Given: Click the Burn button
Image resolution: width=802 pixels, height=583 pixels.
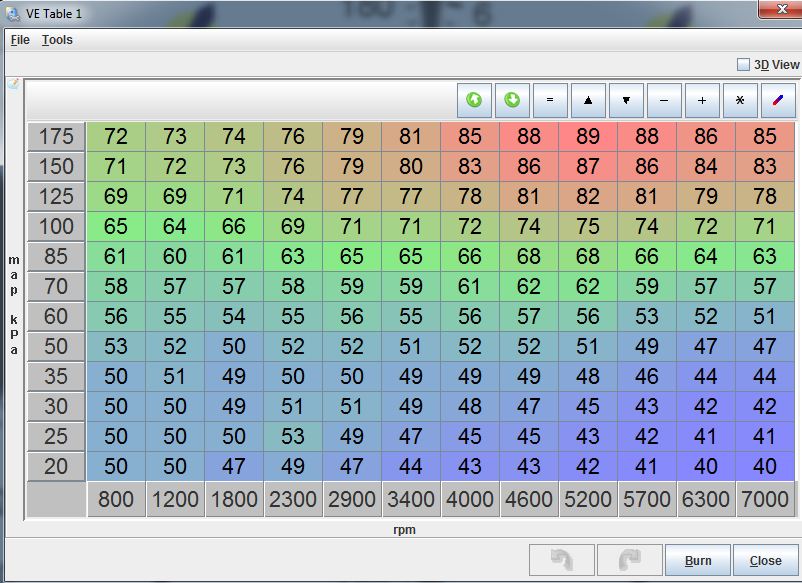Looking at the screenshot, I should 698,560.
